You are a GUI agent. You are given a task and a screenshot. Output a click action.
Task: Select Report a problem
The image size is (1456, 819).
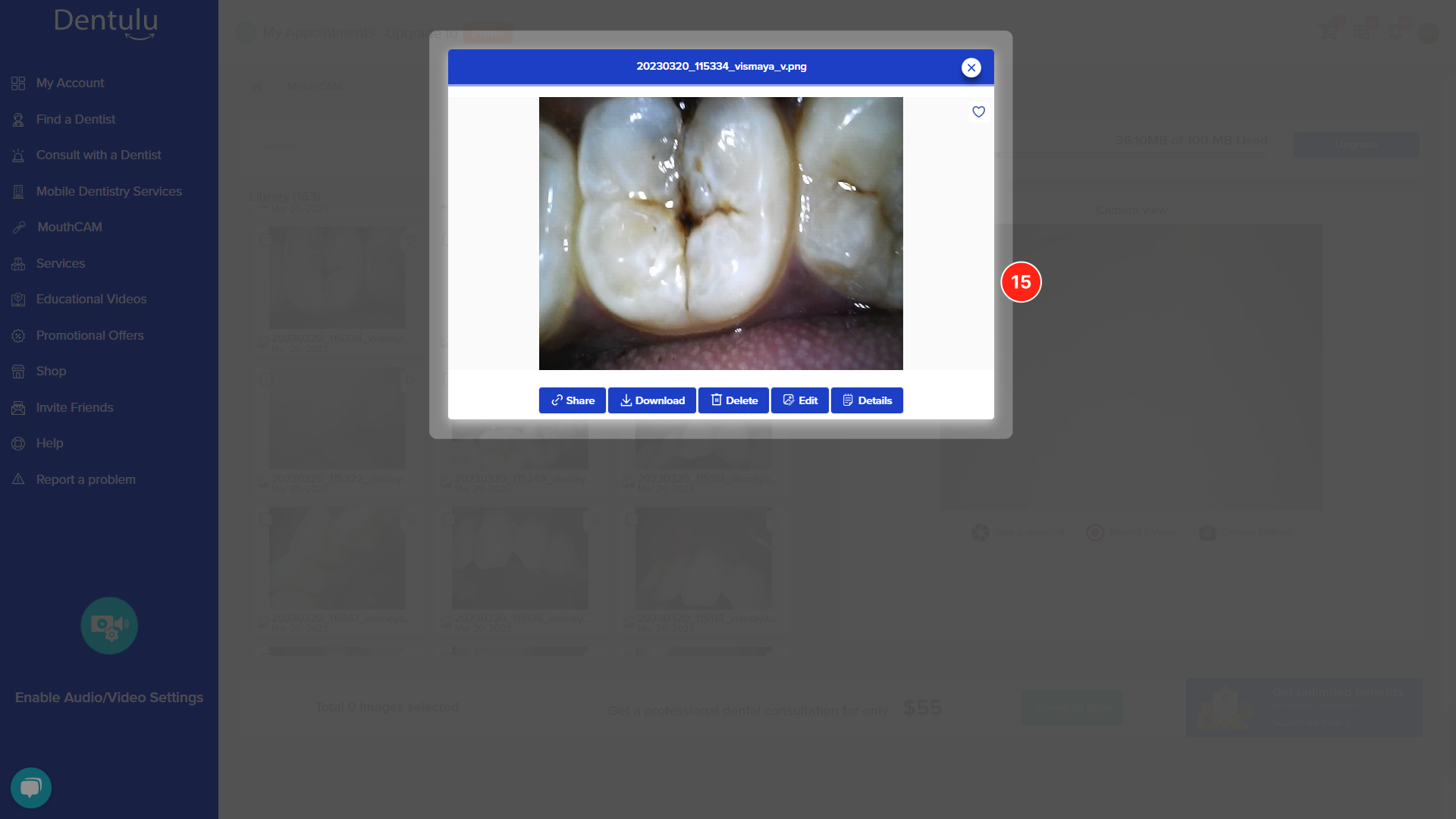86,479
